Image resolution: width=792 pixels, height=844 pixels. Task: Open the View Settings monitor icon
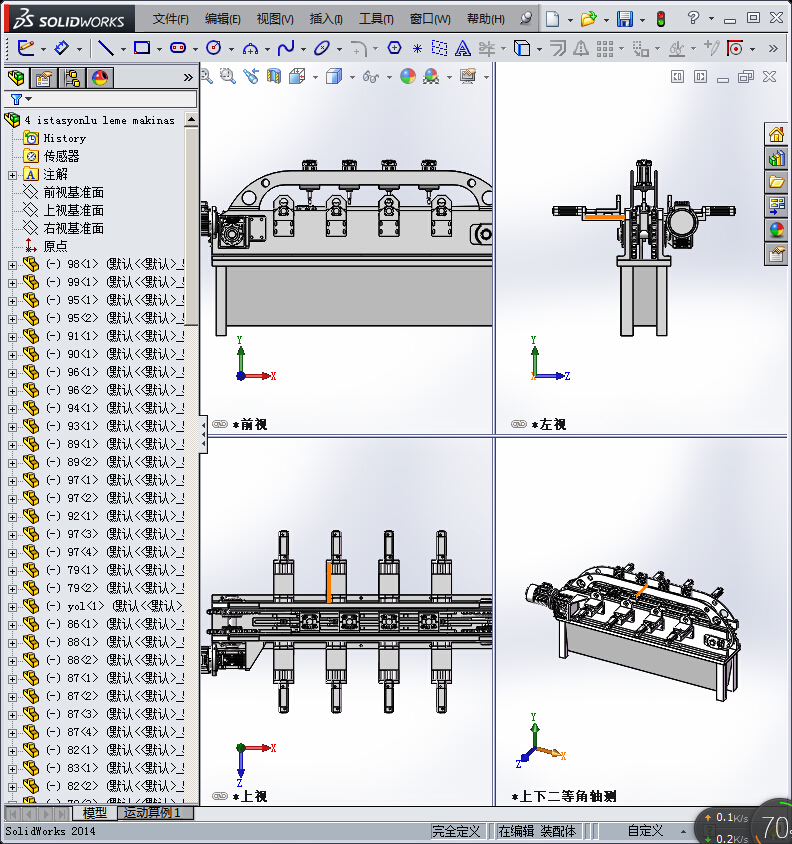pyautogui.click(x=468, y=76)
